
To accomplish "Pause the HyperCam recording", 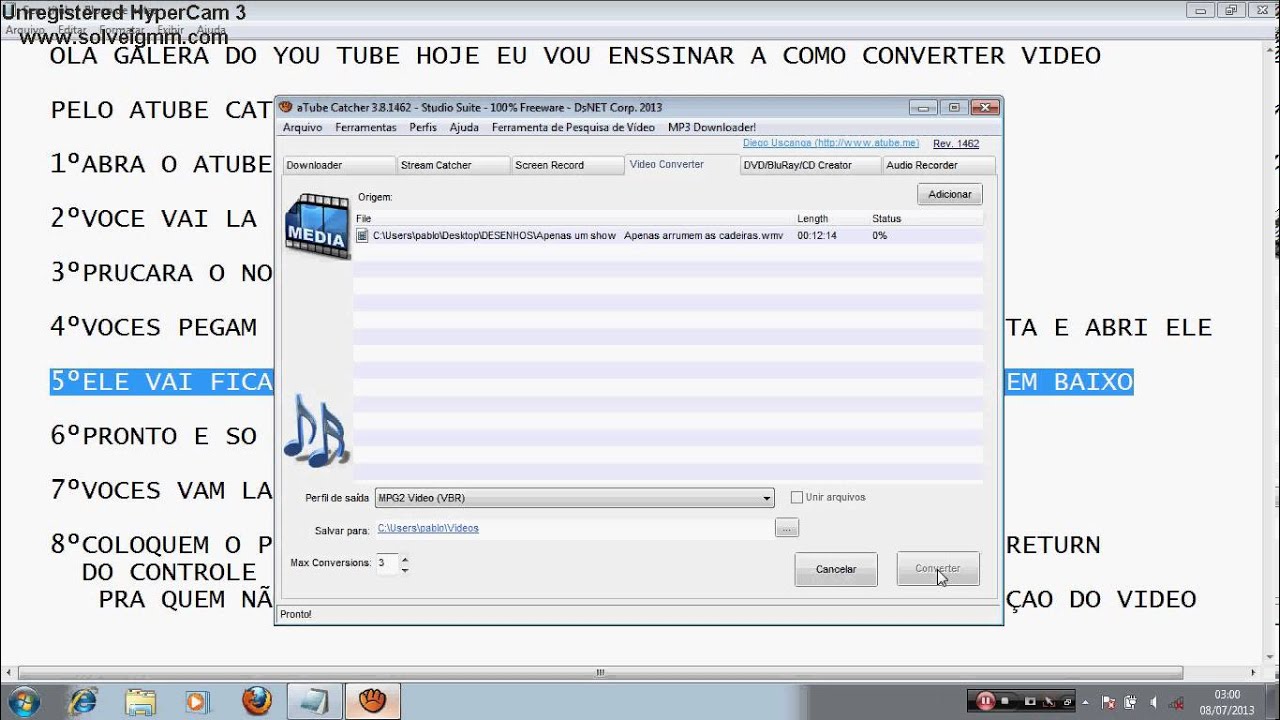I will tap(985, 701).
